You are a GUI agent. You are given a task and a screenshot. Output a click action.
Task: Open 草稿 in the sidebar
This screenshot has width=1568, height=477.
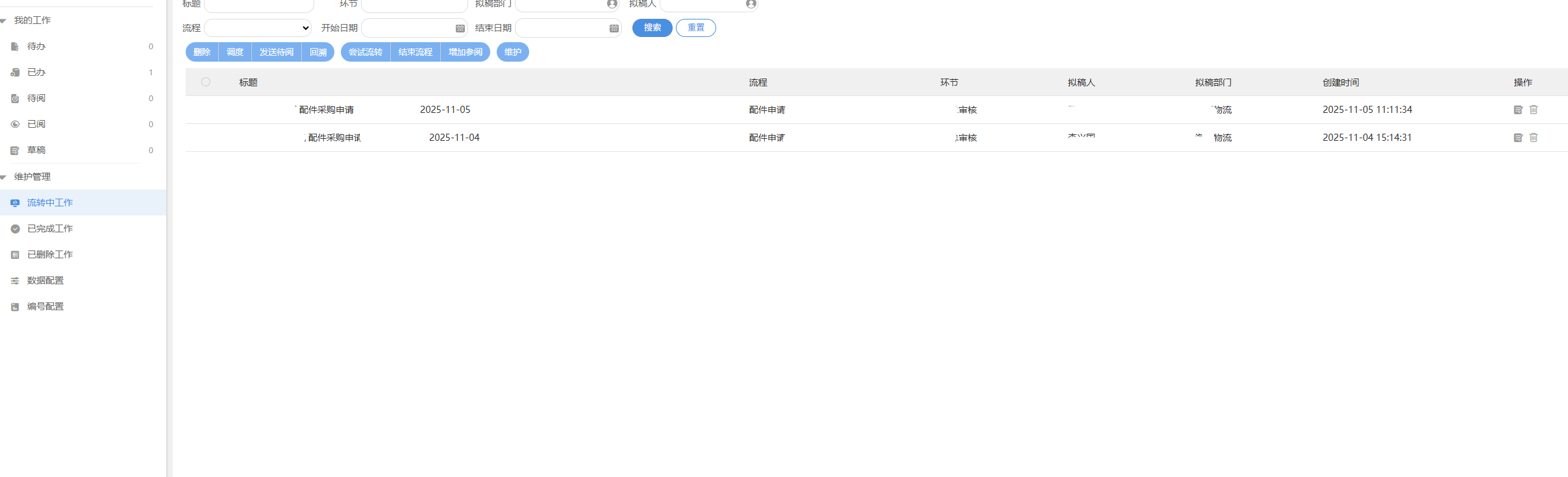tap(36, 151)
